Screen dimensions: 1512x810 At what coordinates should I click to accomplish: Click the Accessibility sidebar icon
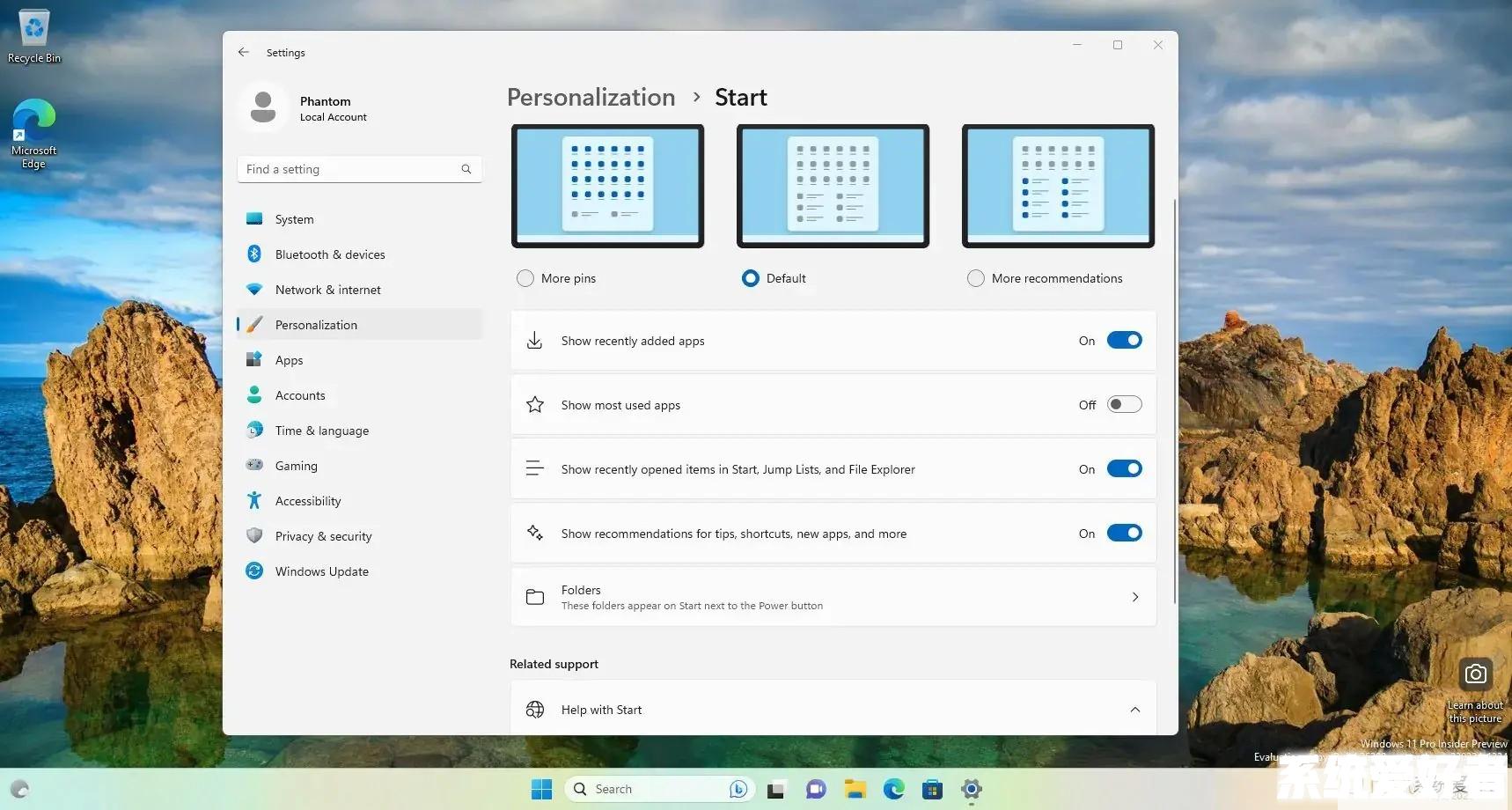coord(254,501)
